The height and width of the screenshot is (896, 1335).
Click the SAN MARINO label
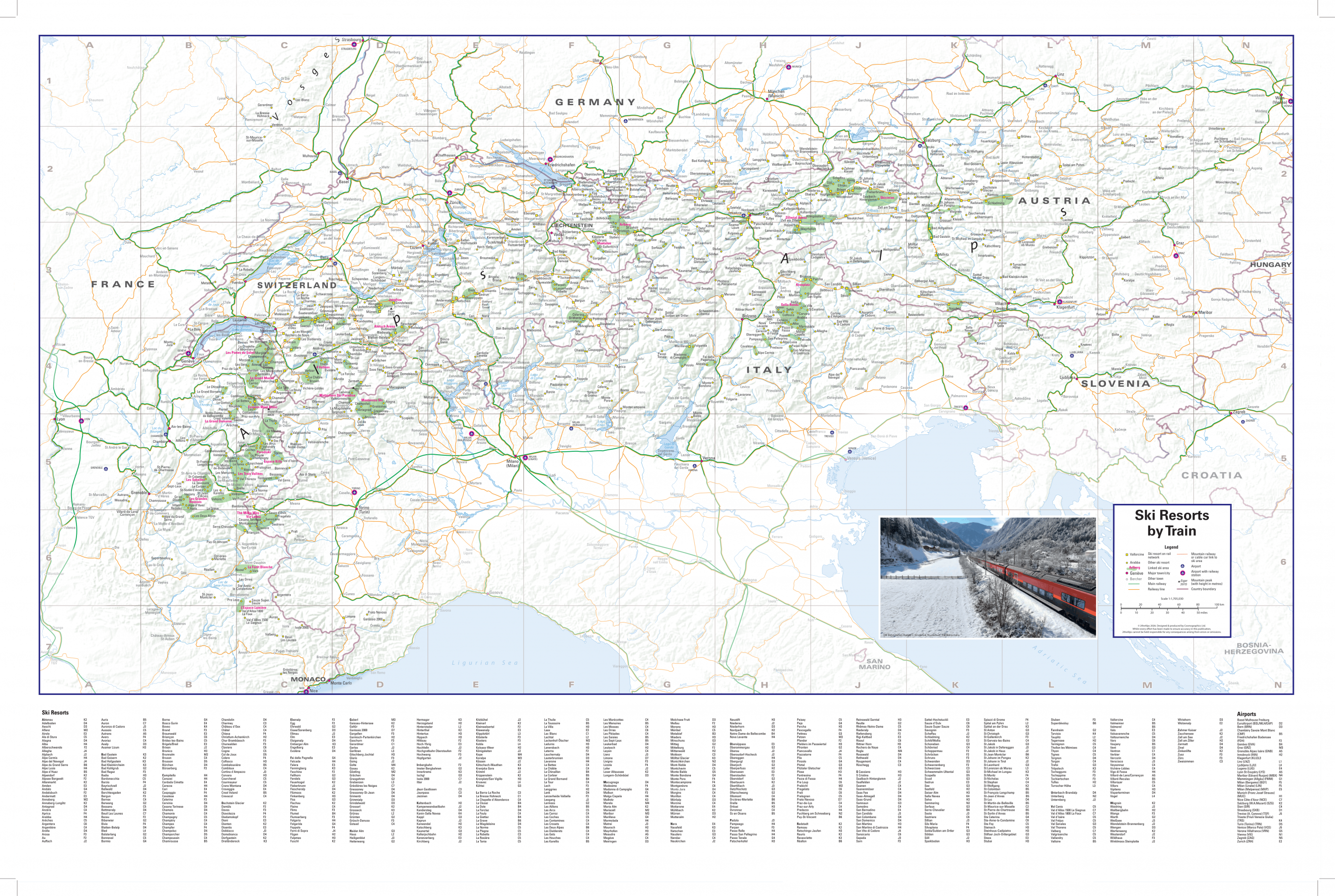tap(875, 664)
